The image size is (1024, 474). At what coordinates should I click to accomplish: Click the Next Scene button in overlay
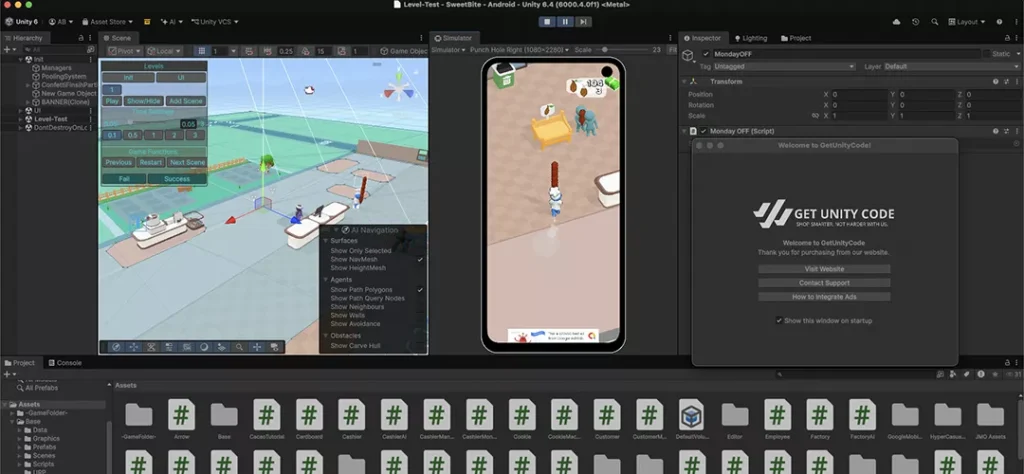click(187, 163)
